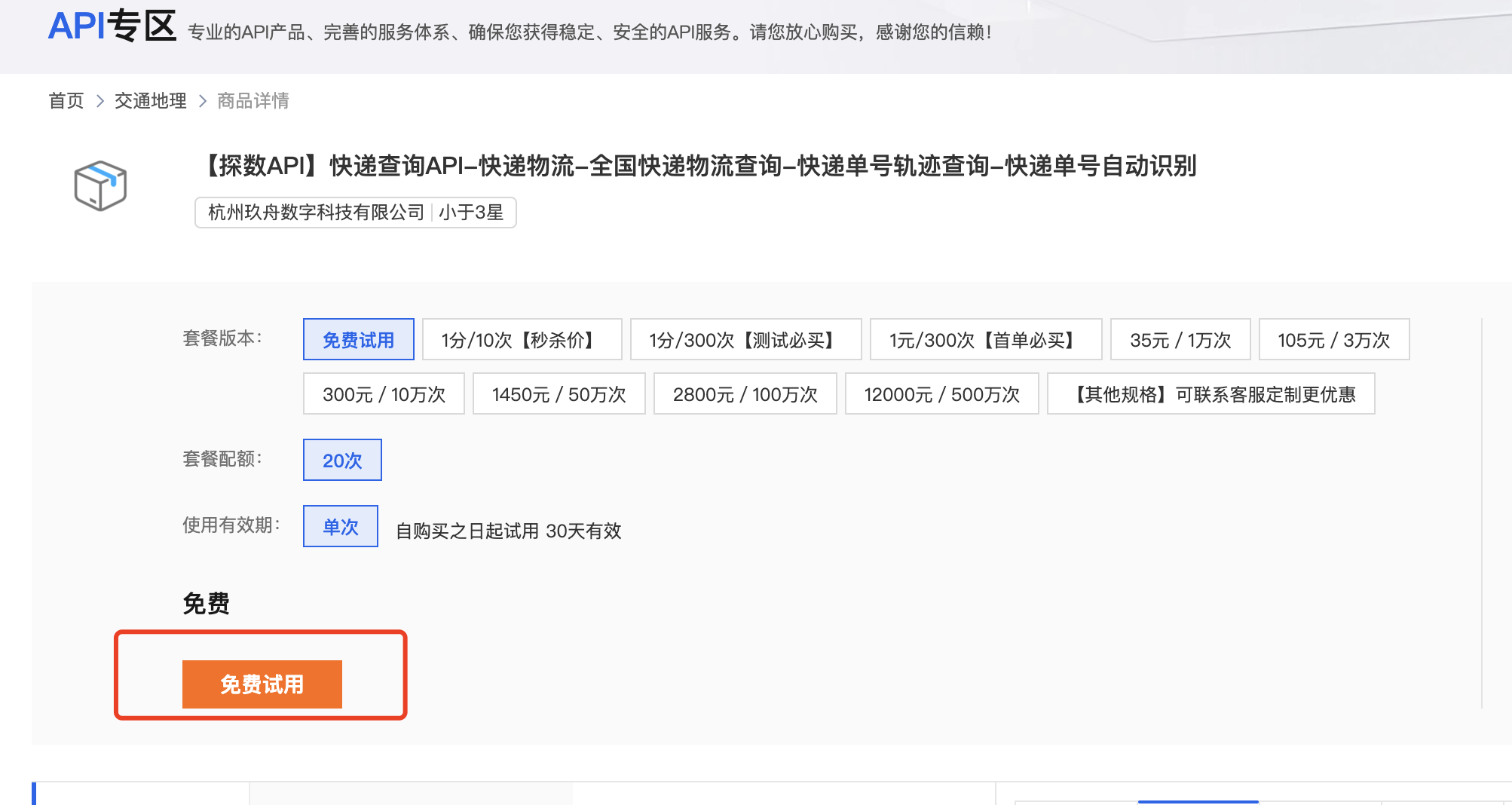Select the 35元 / 1万次 package
1512x805 pixels.
coord(1180,340)
